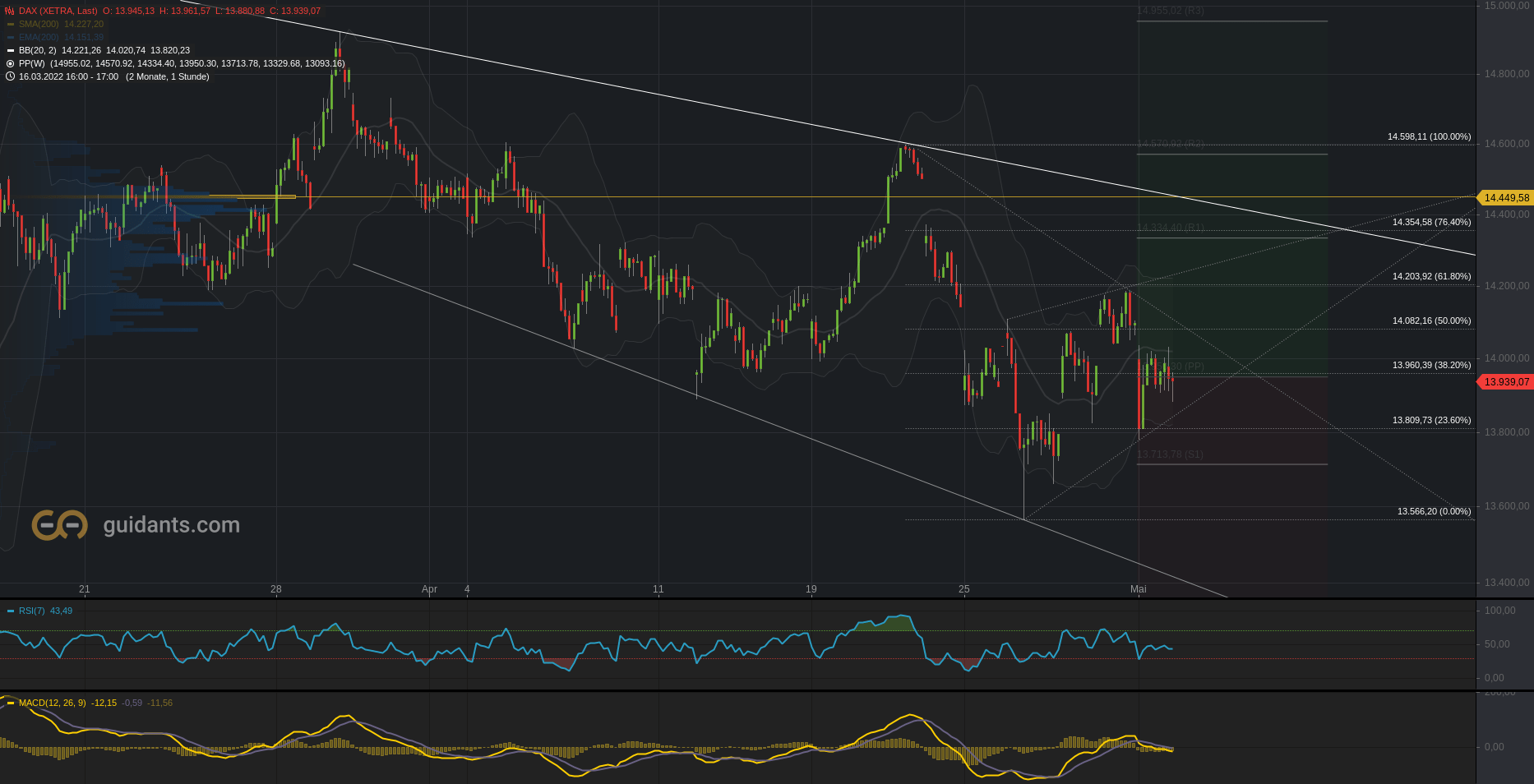Click date 28 on the time axis

tap(276, 589)
